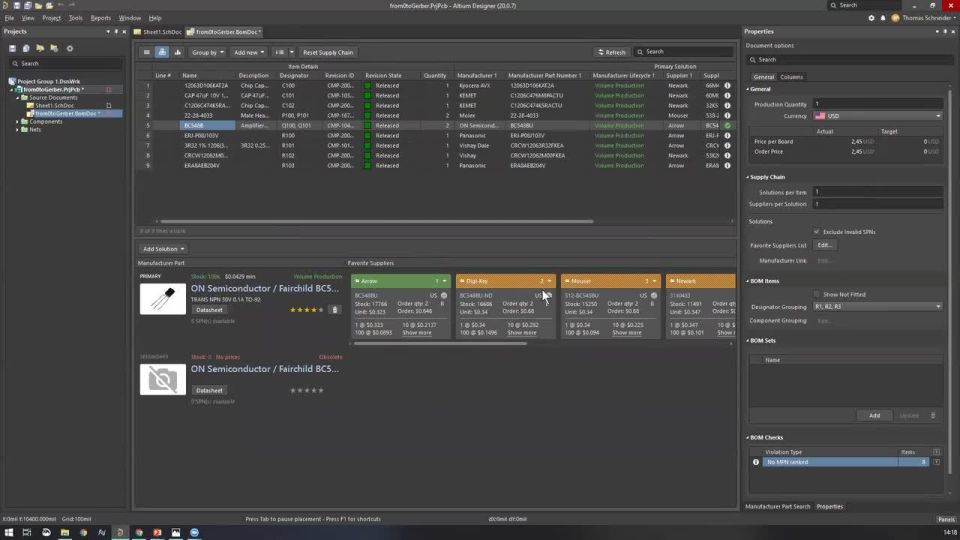Click the open project folder icon in Projects panel

click(x=40, y=48)
